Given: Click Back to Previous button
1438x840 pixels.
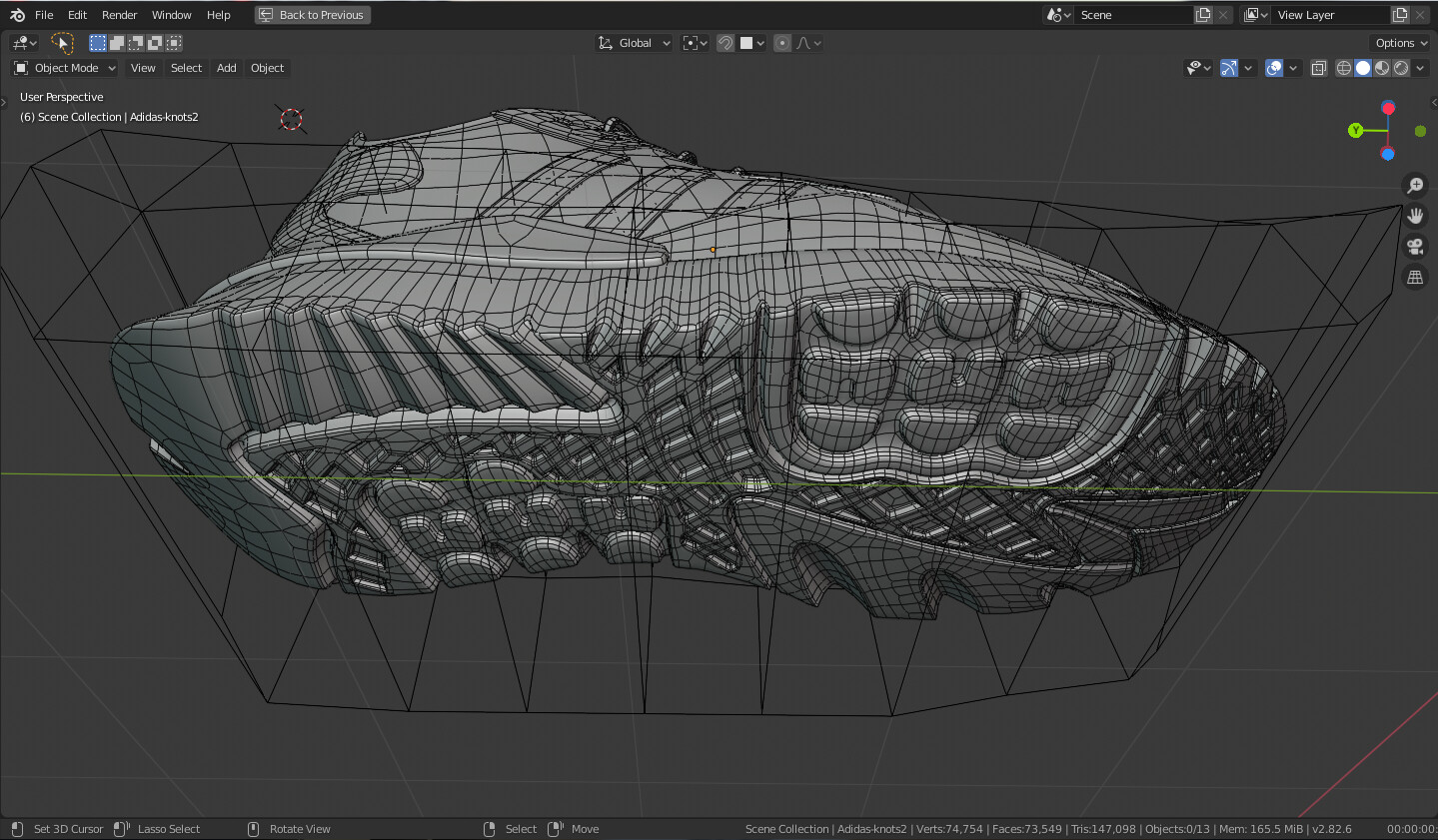Looking at the screenshot, I should 313,15.
